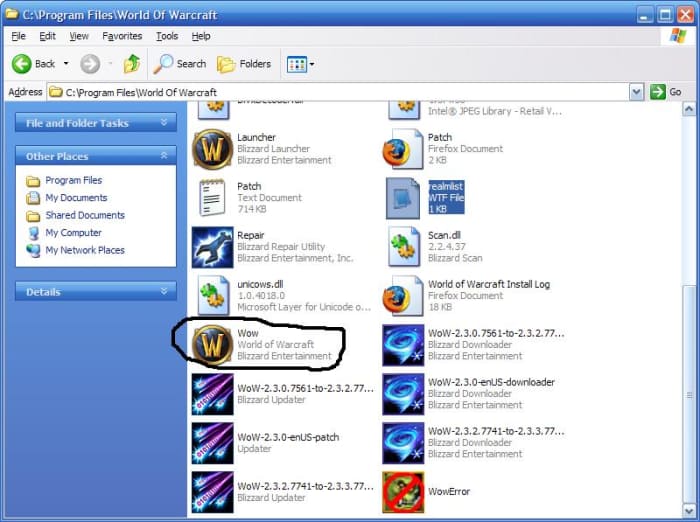Image resolution: width=700 pixels, height=522 pixels.
Task: Select the WowError icon
Action: [x=403, y=492]
